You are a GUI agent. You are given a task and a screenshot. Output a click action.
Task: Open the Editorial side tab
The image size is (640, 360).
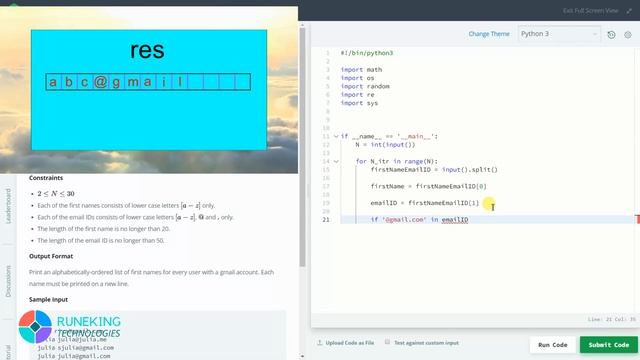point(8,352)
